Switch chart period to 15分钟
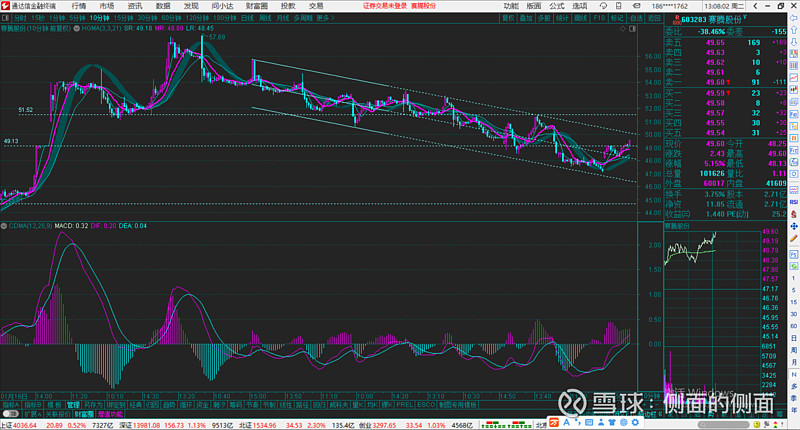The height and width of the screenshot is (430, 800). 123,18
